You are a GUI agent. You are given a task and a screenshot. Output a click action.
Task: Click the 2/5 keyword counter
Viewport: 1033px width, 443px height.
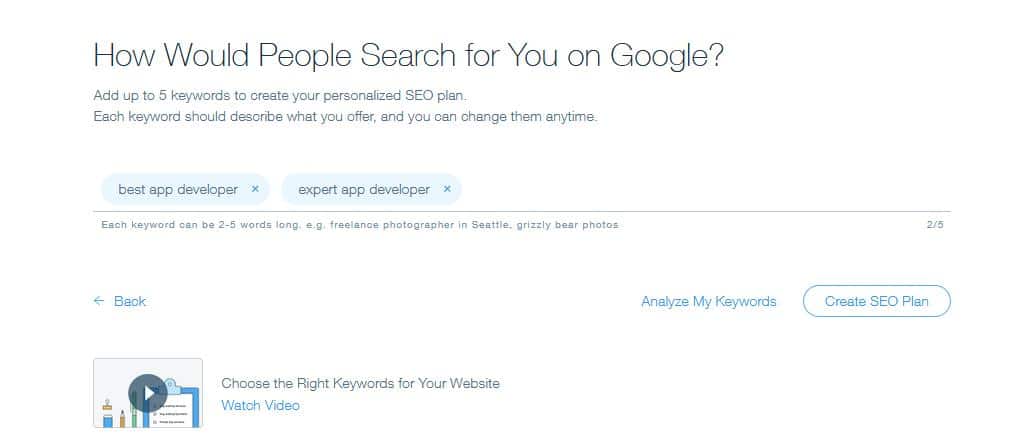pos(935,225)
